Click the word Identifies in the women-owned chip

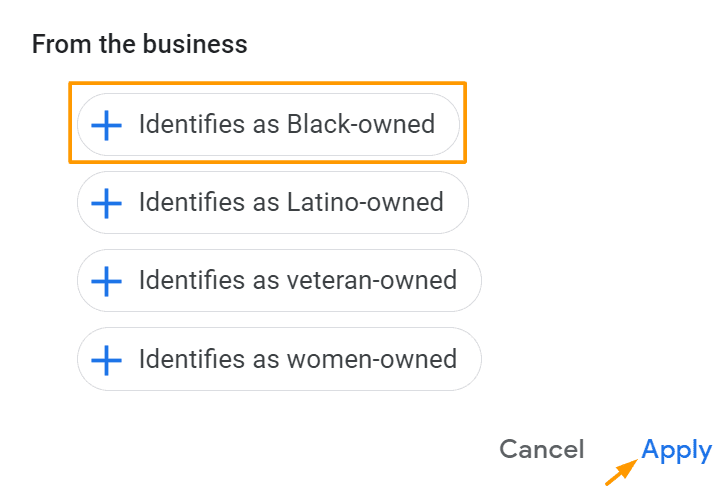pyautogui.click(x=180, y=359)
